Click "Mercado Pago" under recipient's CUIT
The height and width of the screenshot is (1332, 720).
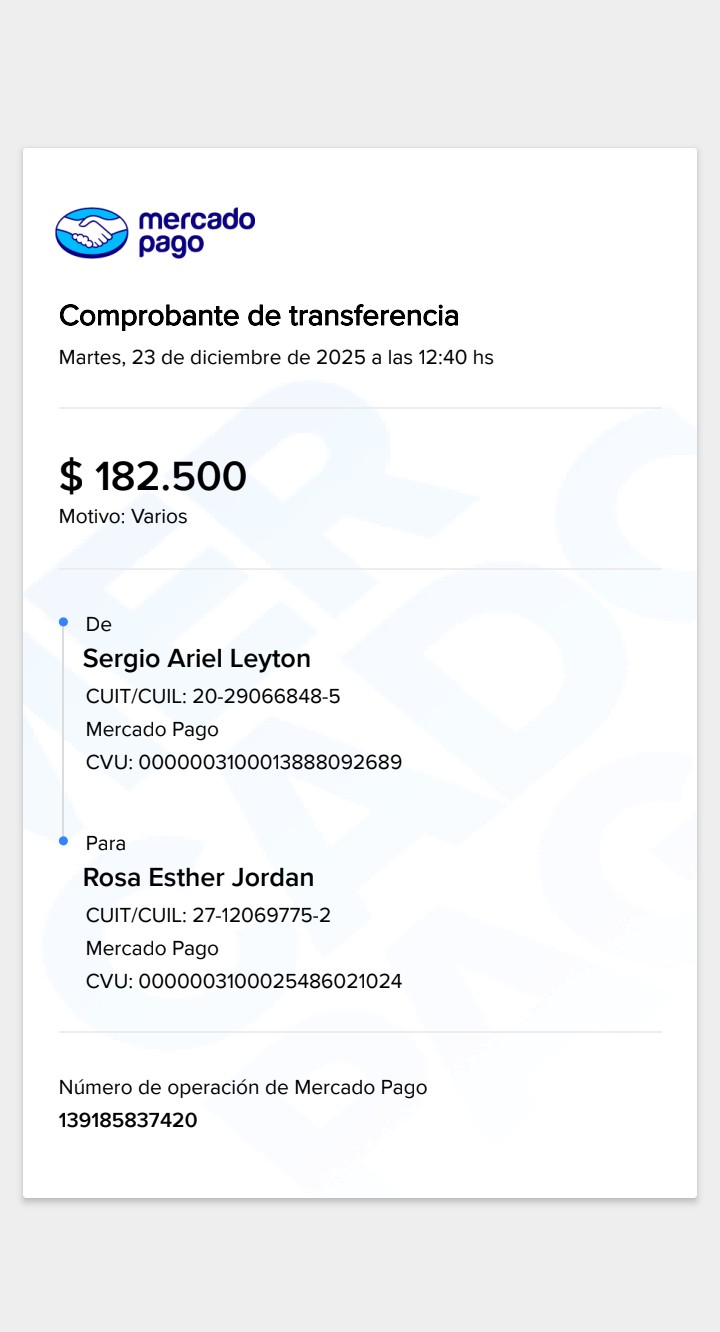pos(152,948)
